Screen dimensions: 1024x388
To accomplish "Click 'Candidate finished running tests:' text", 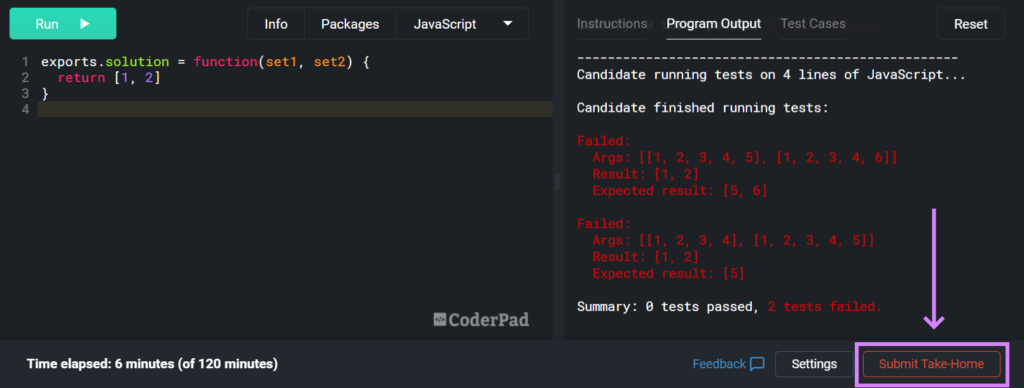I will (x=703, y=108).
